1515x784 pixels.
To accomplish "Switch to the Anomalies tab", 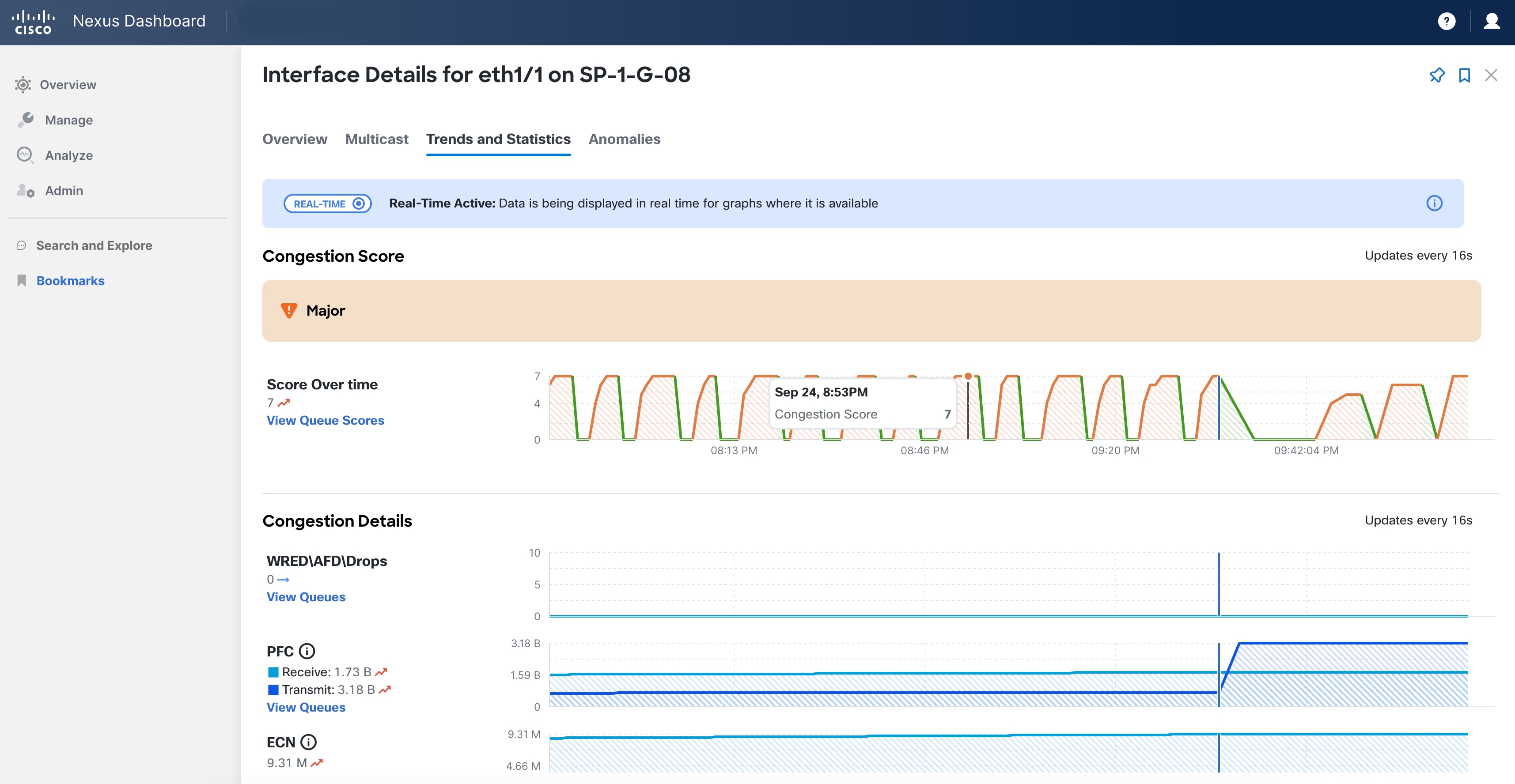I will (x=625, y=139).
